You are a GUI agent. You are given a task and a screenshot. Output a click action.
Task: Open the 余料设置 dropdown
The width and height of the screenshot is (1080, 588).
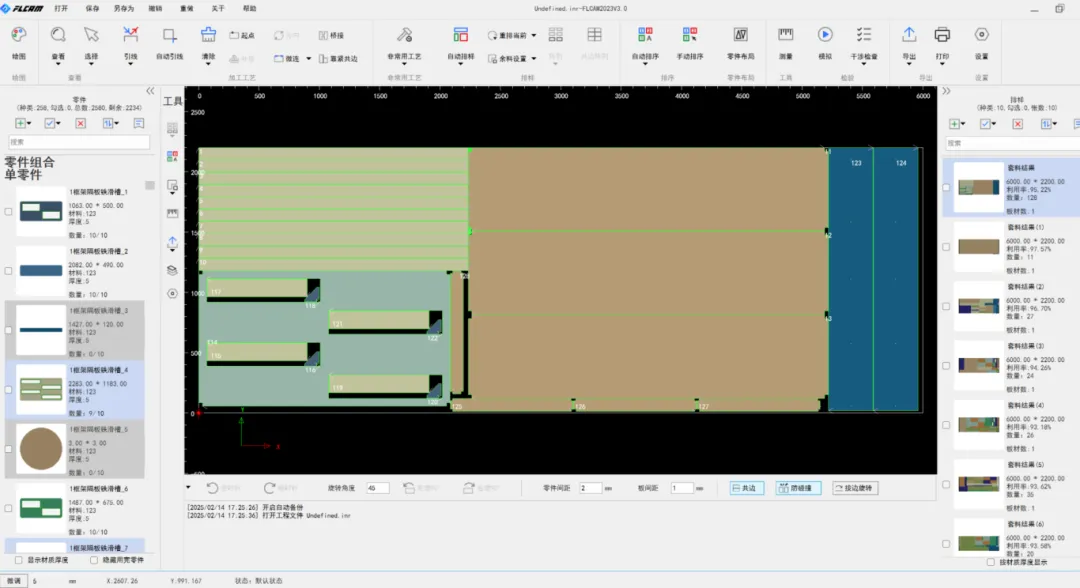(512, 59)
